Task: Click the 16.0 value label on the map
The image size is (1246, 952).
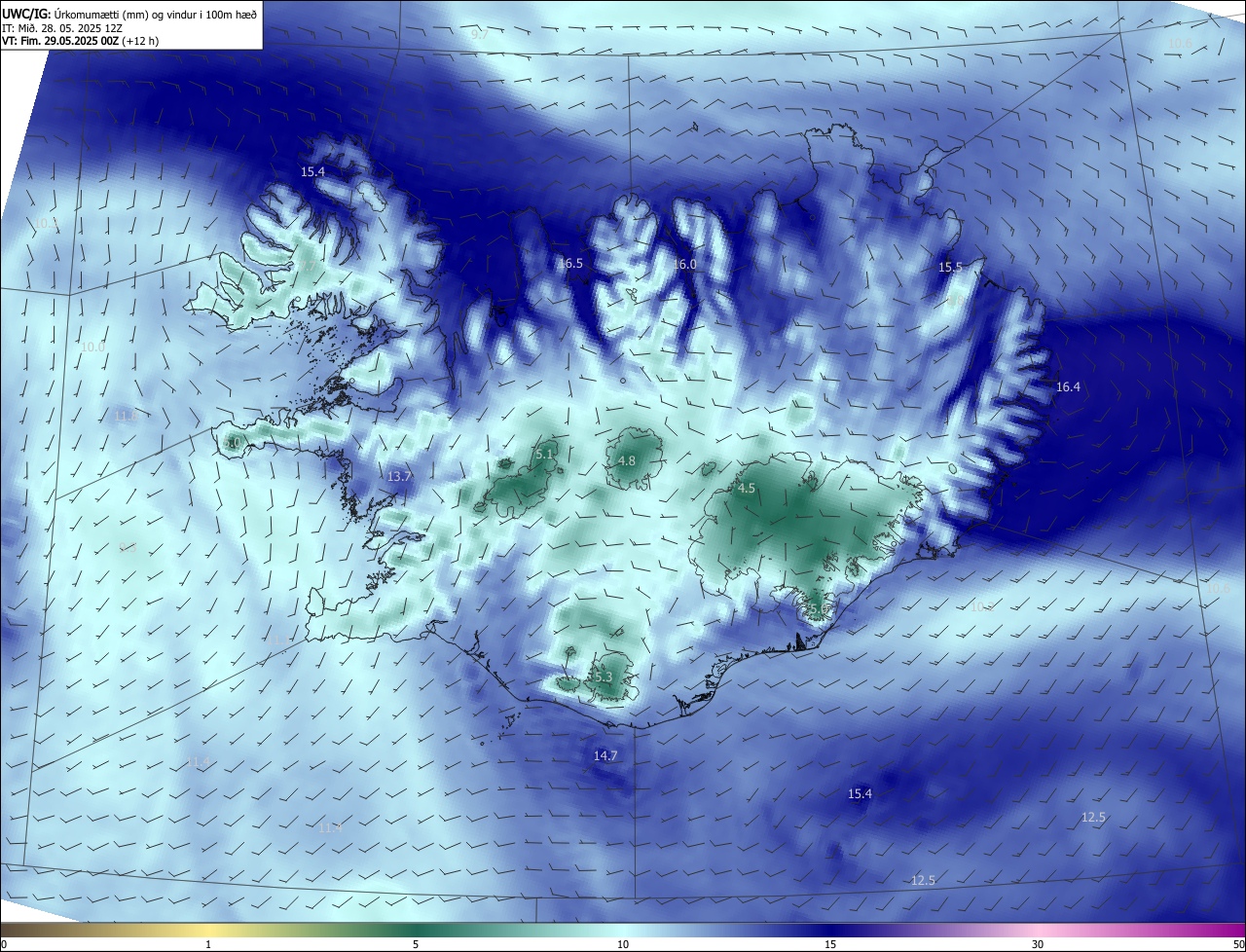Action: 684,265
